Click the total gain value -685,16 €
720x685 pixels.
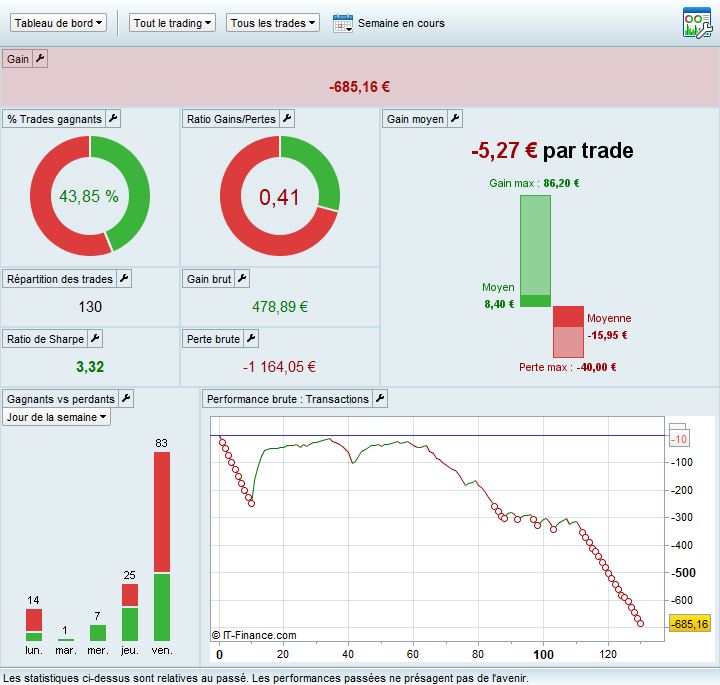point(360,87)
